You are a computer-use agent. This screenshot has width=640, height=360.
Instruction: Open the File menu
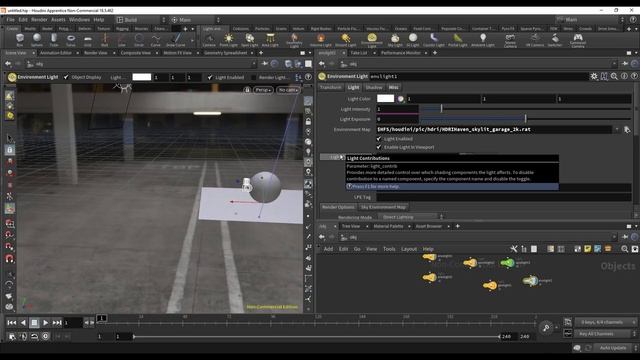[x=10, y=20]
